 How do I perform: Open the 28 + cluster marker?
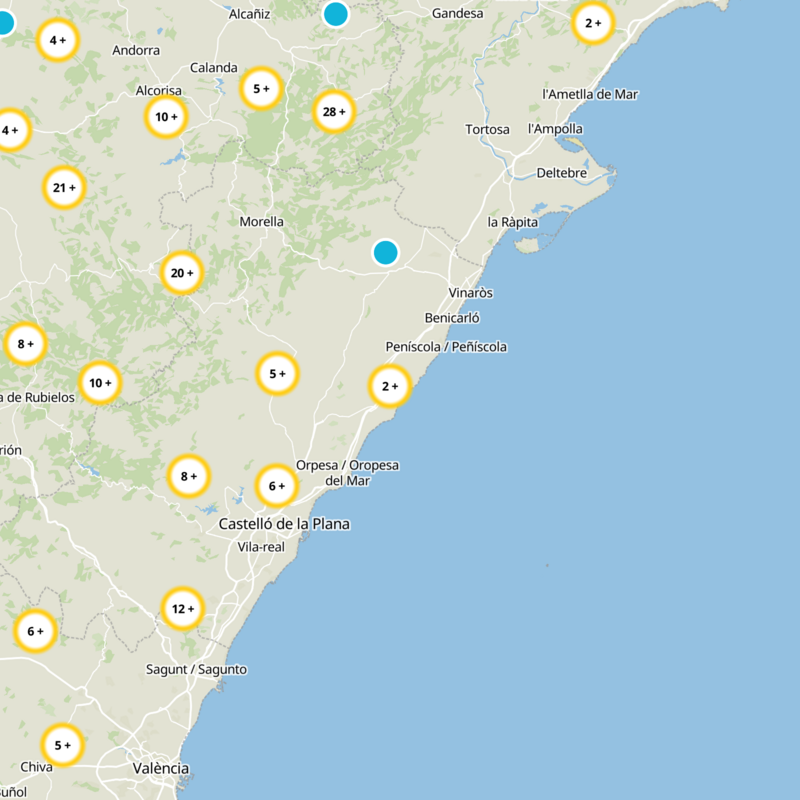(334, 112)
